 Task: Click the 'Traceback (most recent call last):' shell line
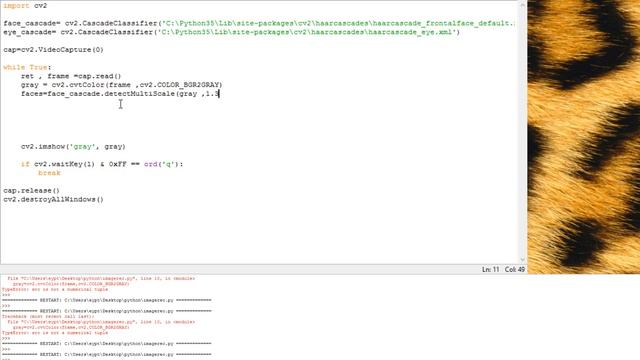(x=48, y=316)
